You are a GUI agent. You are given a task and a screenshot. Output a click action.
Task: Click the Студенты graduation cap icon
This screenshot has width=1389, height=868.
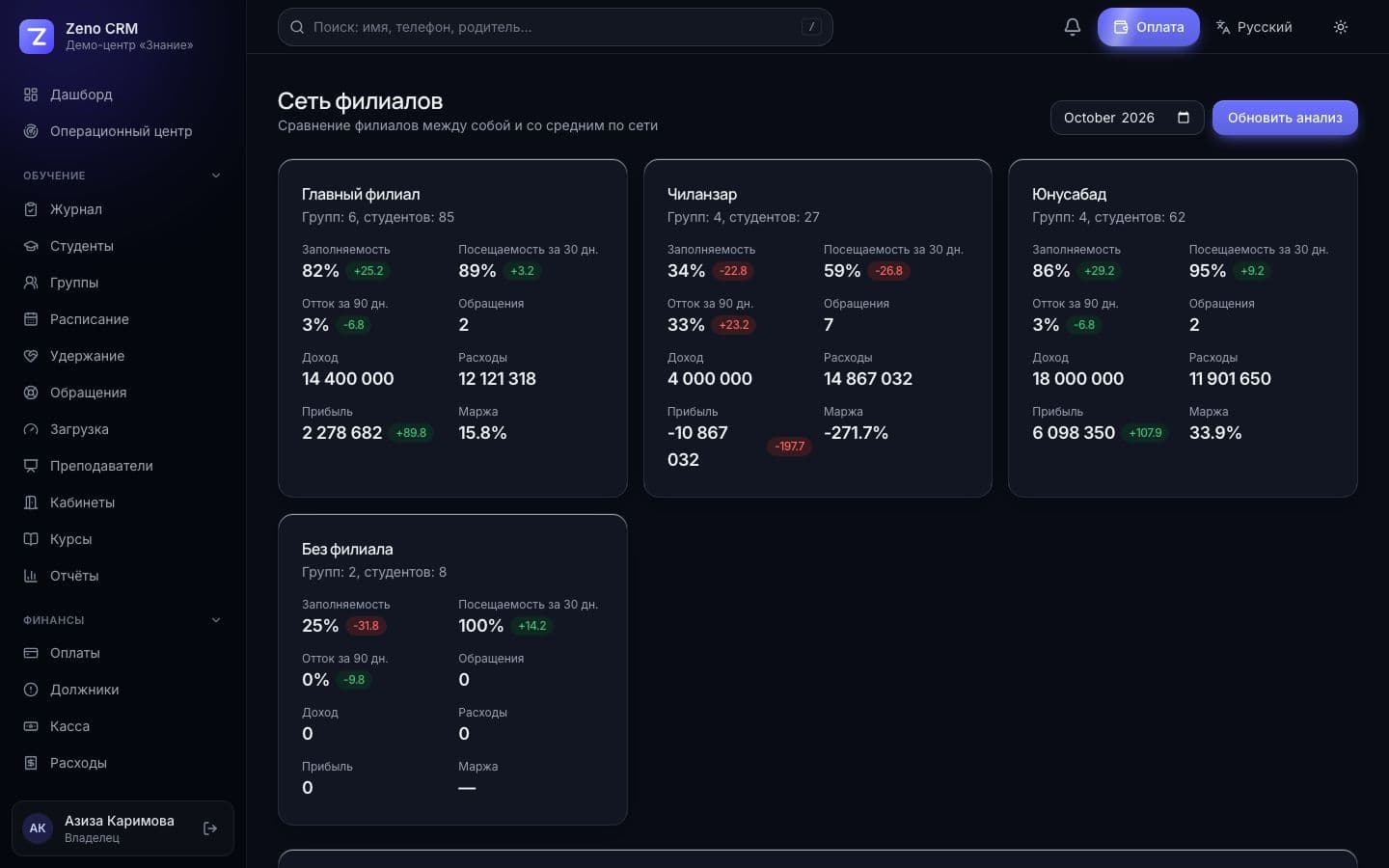[x=31, y=246]
